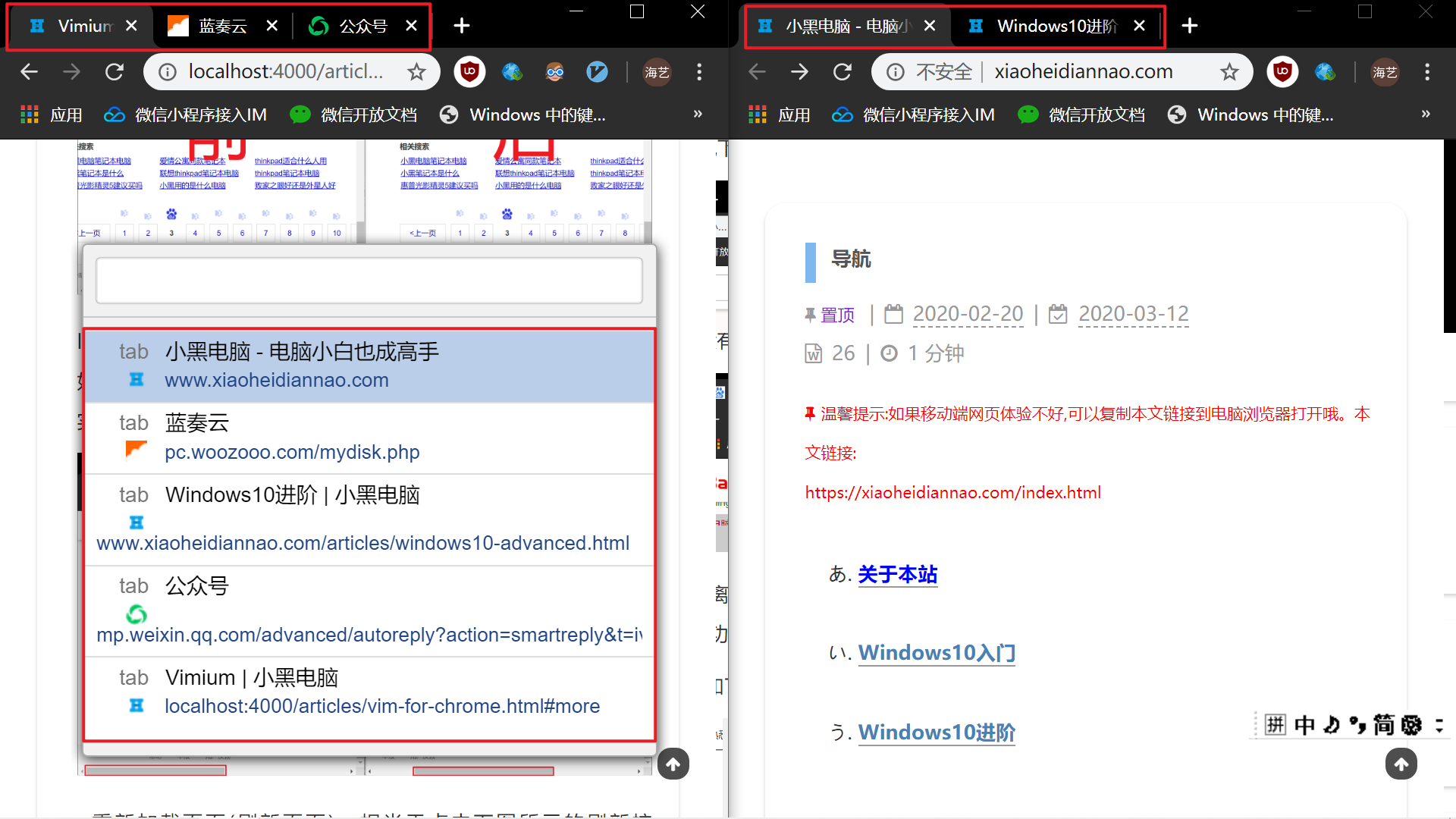Reload the xiaoheidiannao.com page
The image size is (1456, 819).
[x=843, y=72]
